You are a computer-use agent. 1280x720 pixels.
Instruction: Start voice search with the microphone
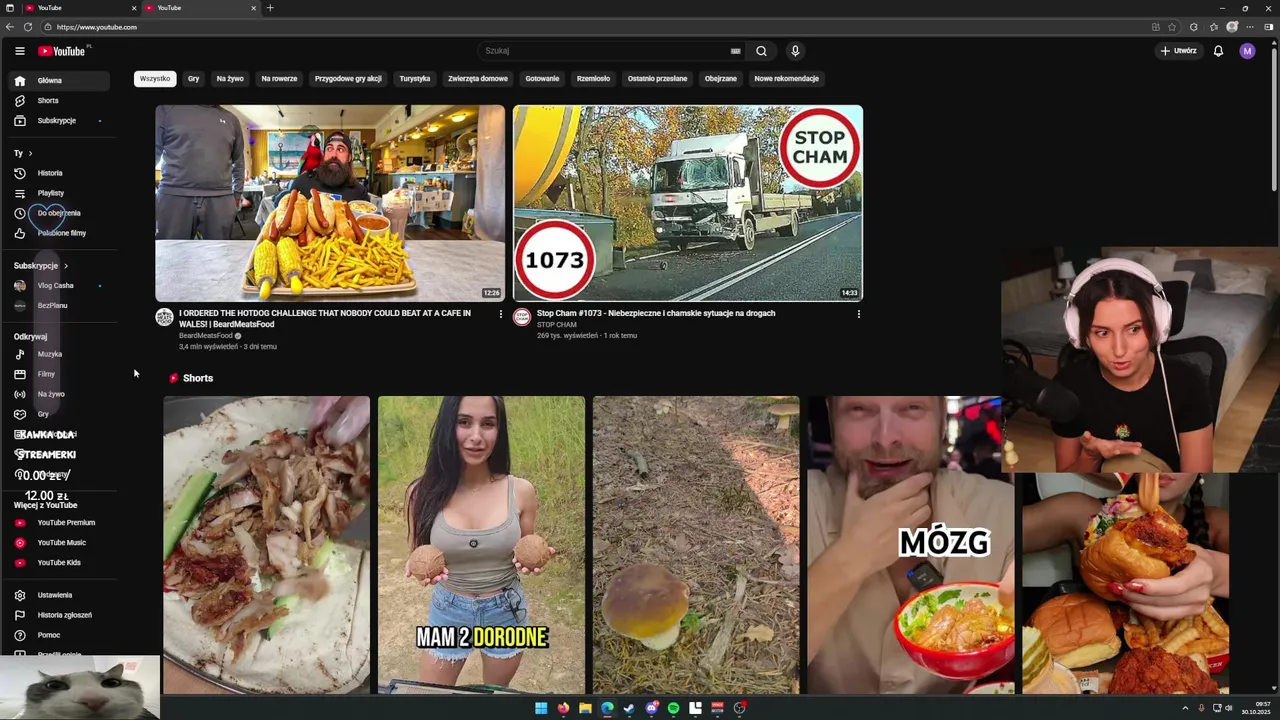(795, 51)
